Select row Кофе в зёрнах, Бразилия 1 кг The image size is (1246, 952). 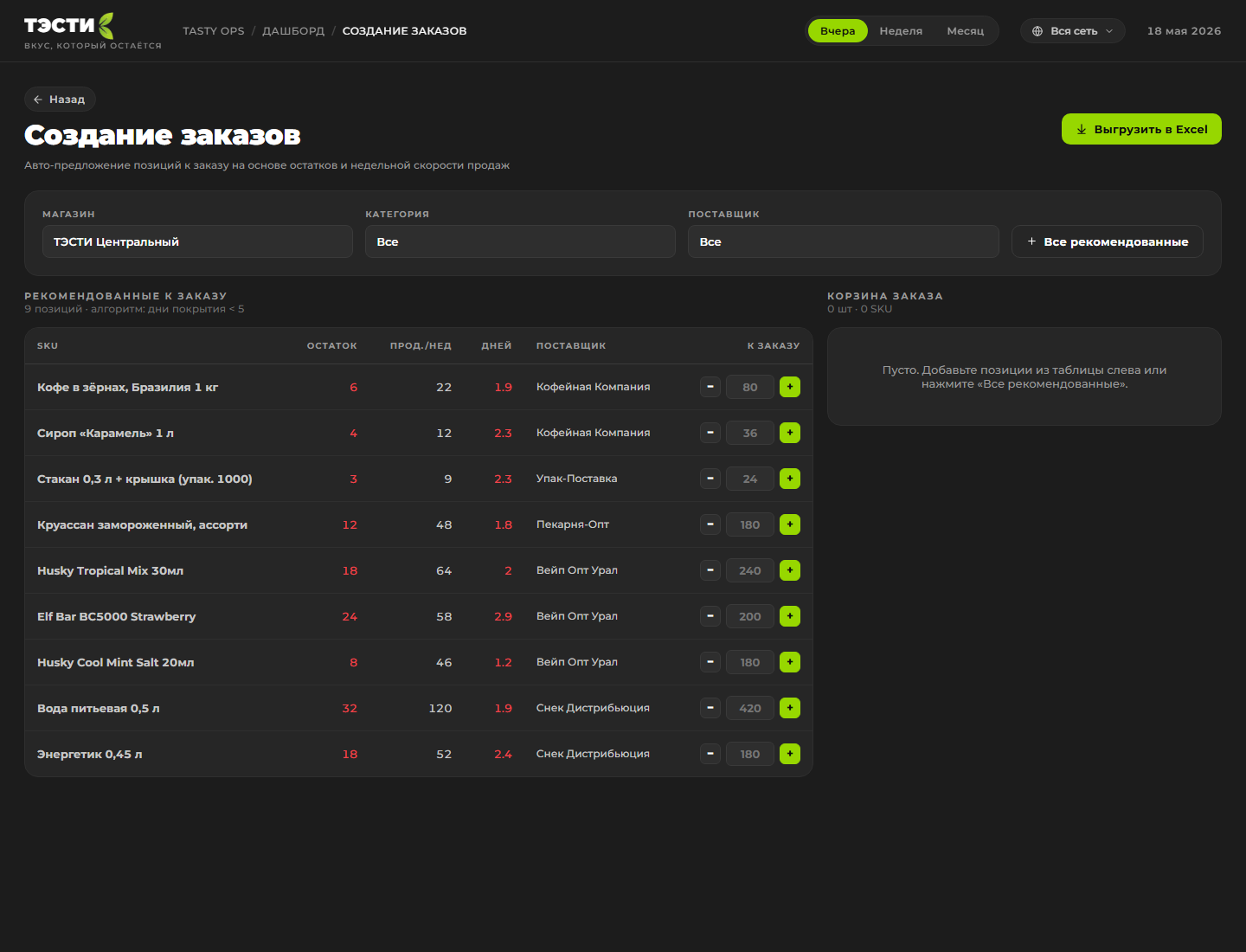pos(419,387)
